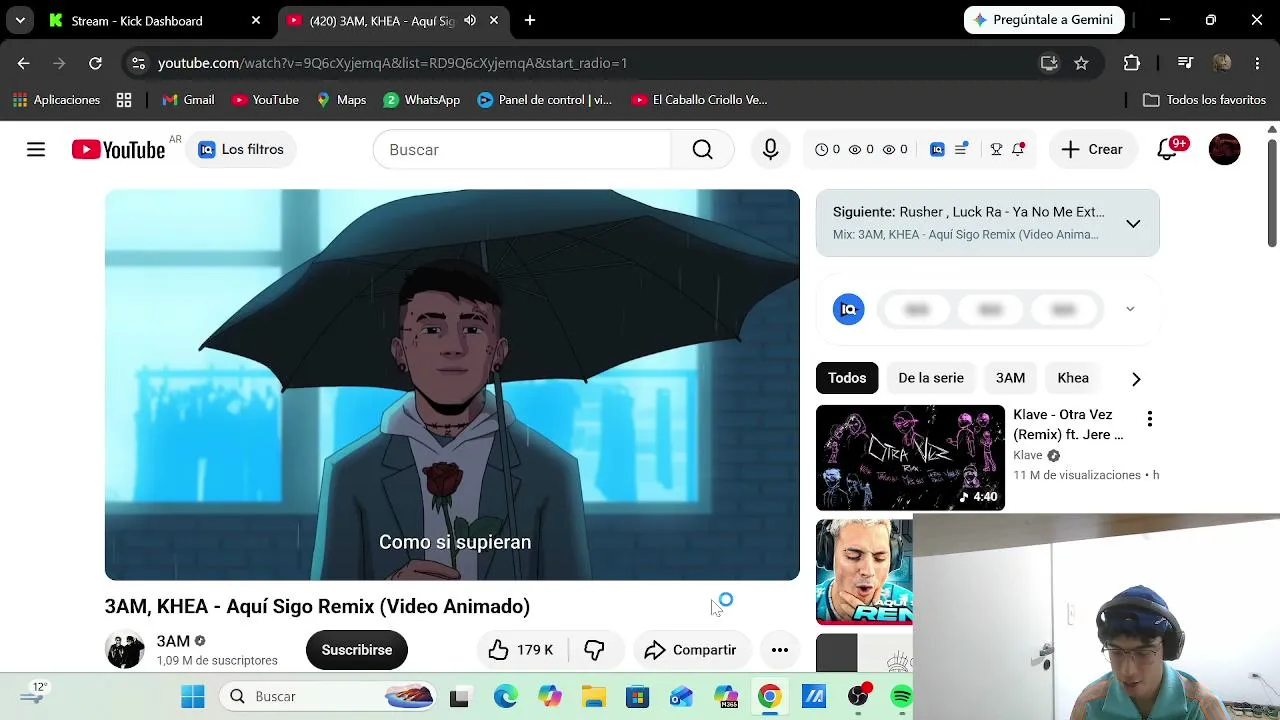The image size is (1280, 720).
Task: Open the YouTube guide hamburger menu
Action: click(x=36, y=149)
